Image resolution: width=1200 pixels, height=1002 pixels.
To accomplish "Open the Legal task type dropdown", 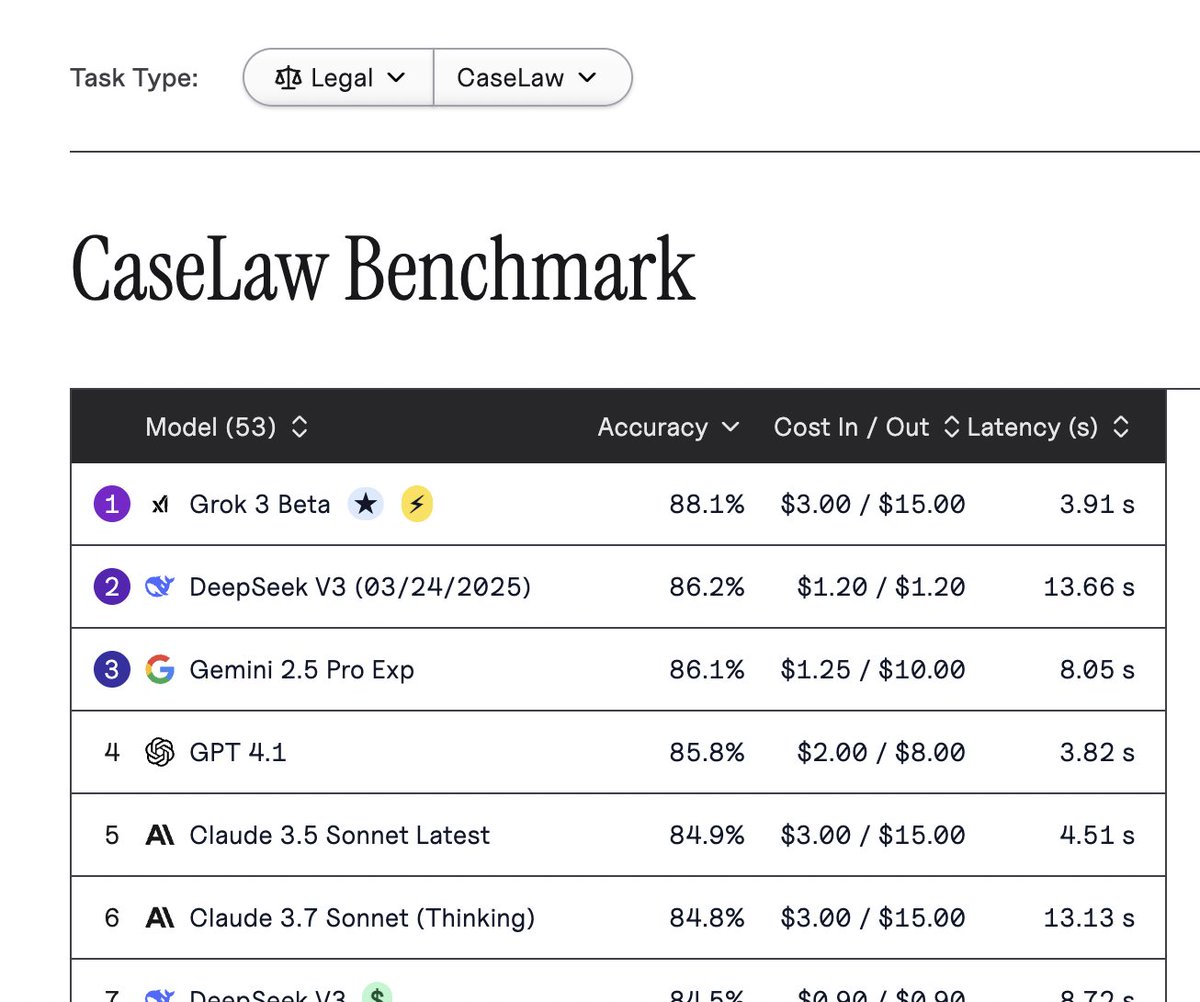I will pos(339,78).
